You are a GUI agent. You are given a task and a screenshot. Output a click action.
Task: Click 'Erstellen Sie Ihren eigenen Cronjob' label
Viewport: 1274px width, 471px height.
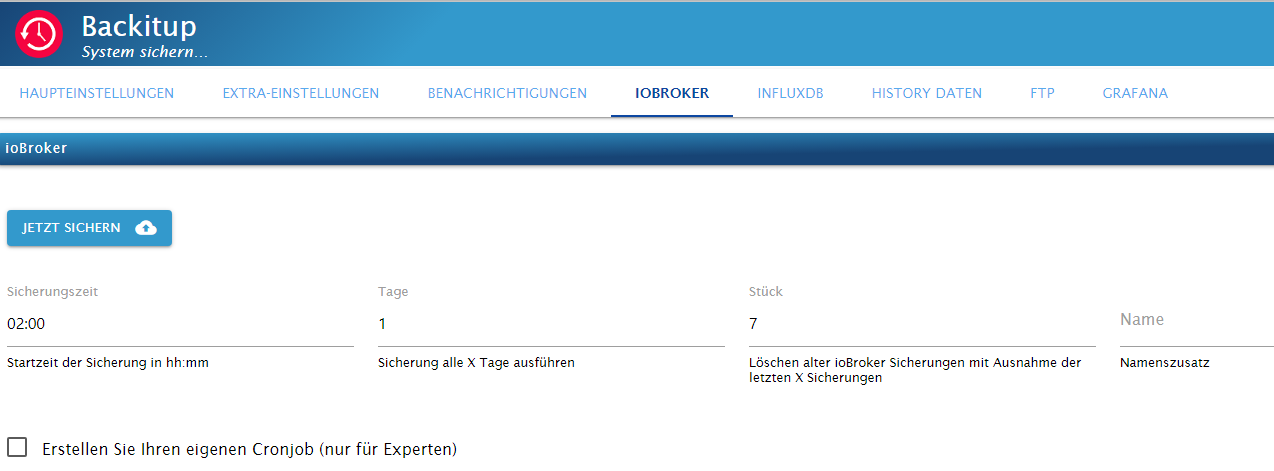(x=249, y=449)
